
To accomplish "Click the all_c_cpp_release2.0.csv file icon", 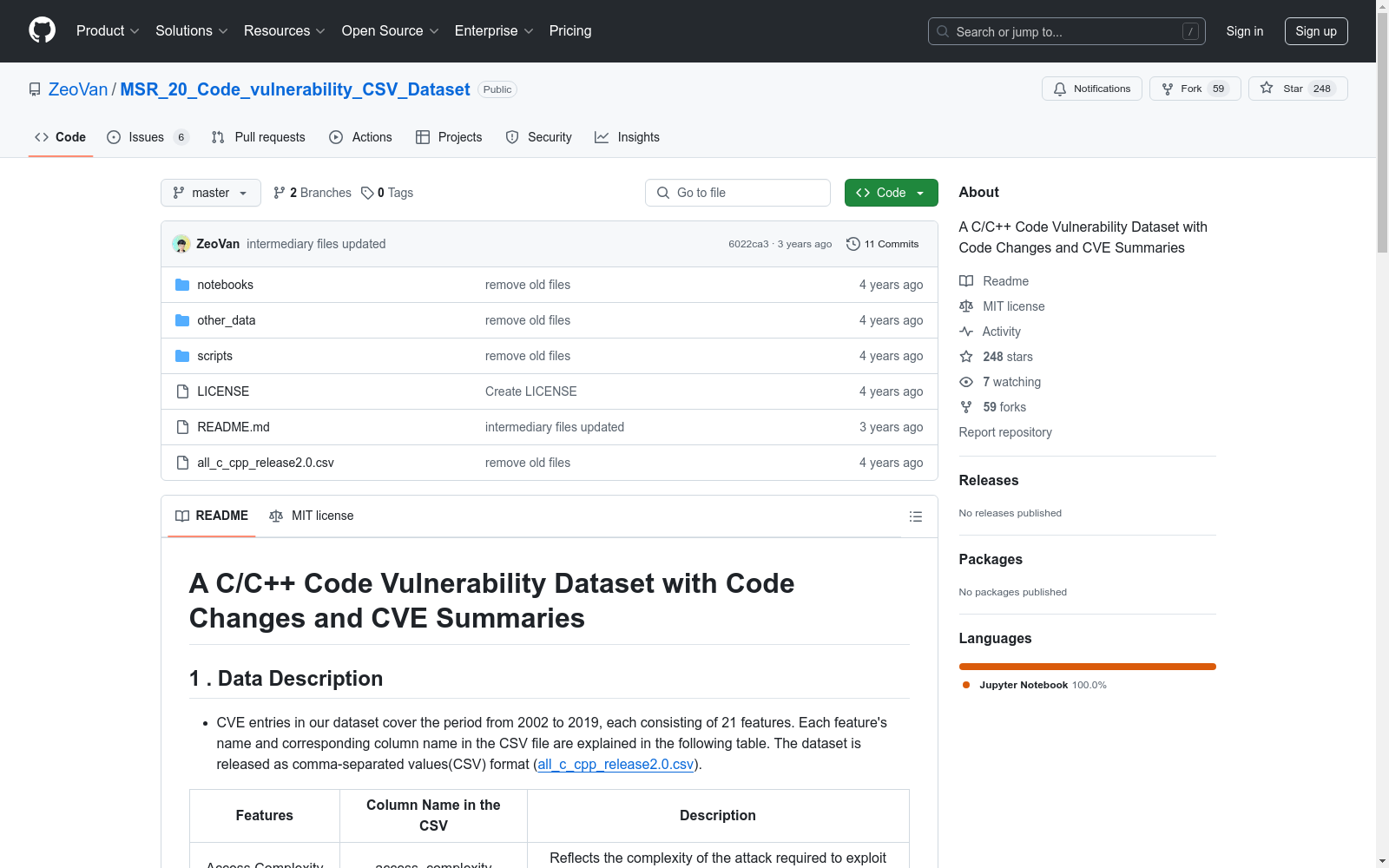I will 182,463.
